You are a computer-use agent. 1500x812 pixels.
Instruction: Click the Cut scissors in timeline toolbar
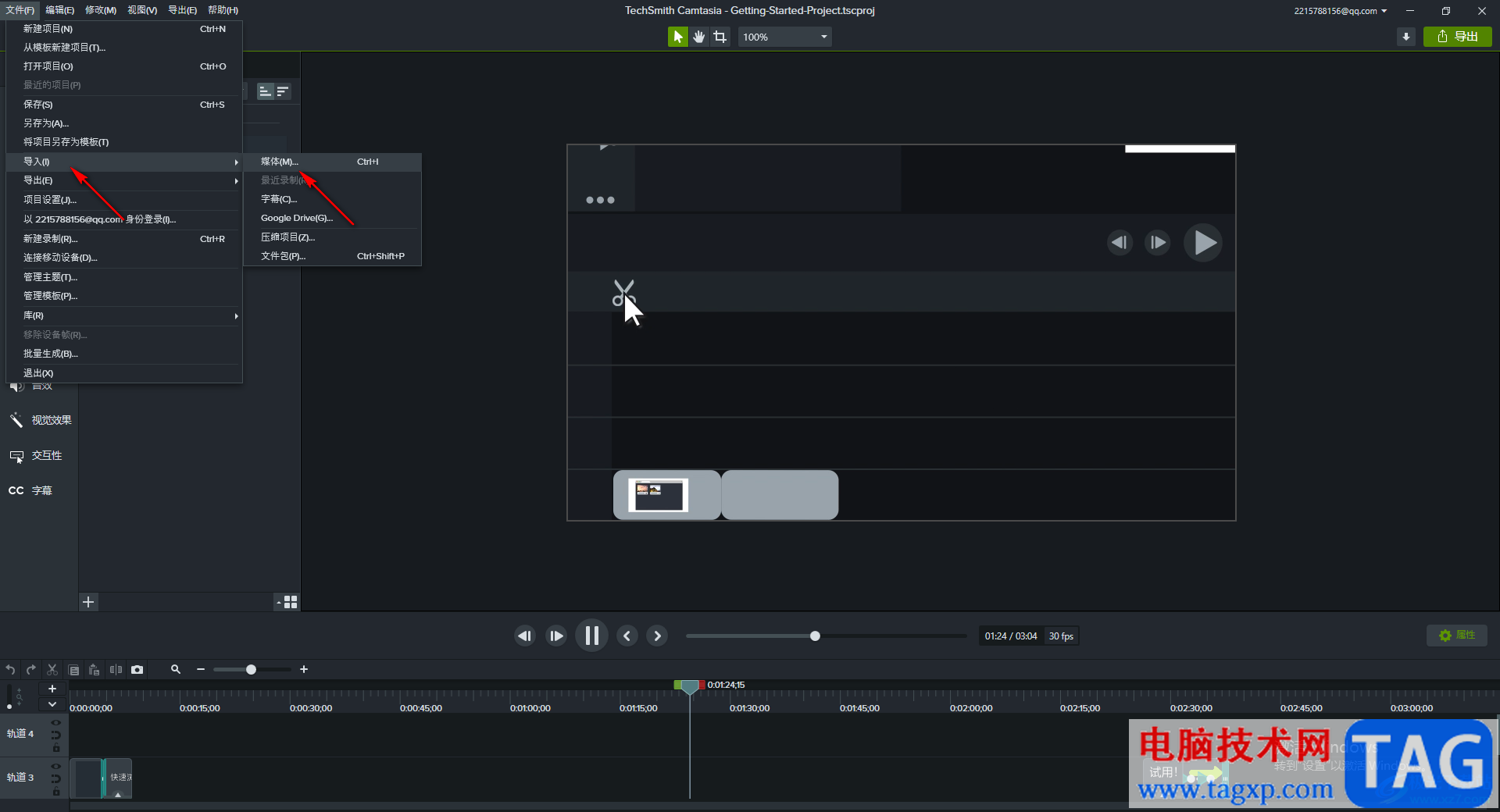pyautogui.click(x=52, y=670)
